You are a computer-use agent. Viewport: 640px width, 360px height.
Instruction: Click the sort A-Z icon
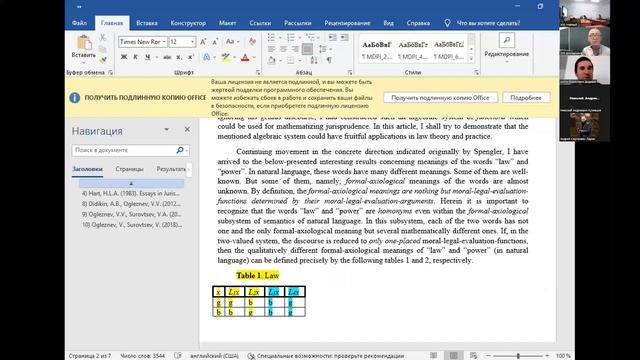pyautogui.click(x=314, y=61)
